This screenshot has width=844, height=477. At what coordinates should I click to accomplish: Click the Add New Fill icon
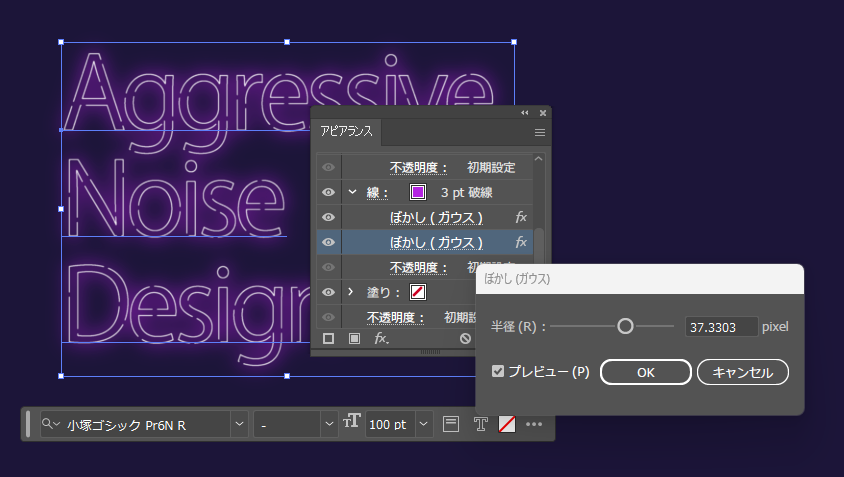354,339
